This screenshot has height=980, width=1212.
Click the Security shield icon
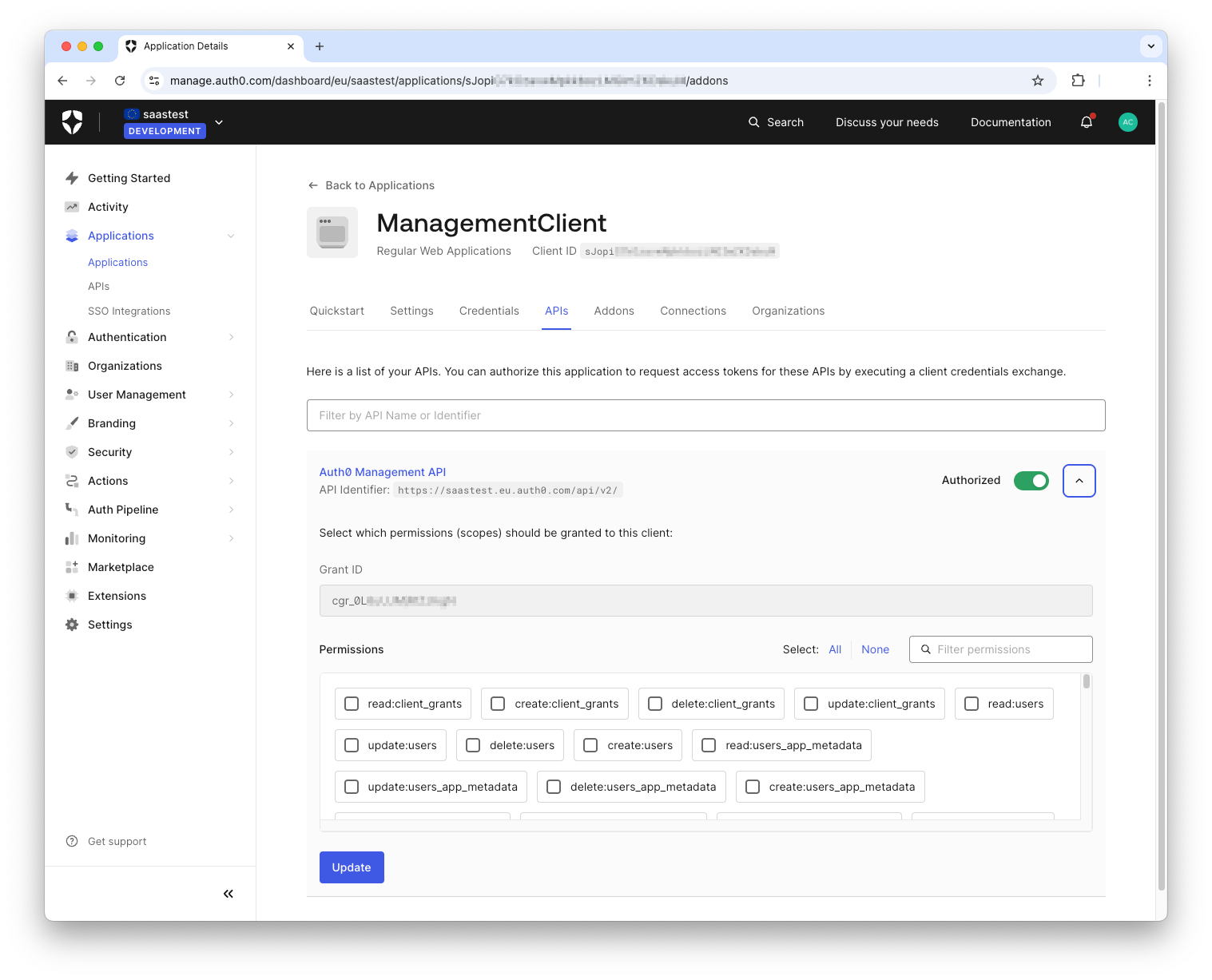coord(72,452)
